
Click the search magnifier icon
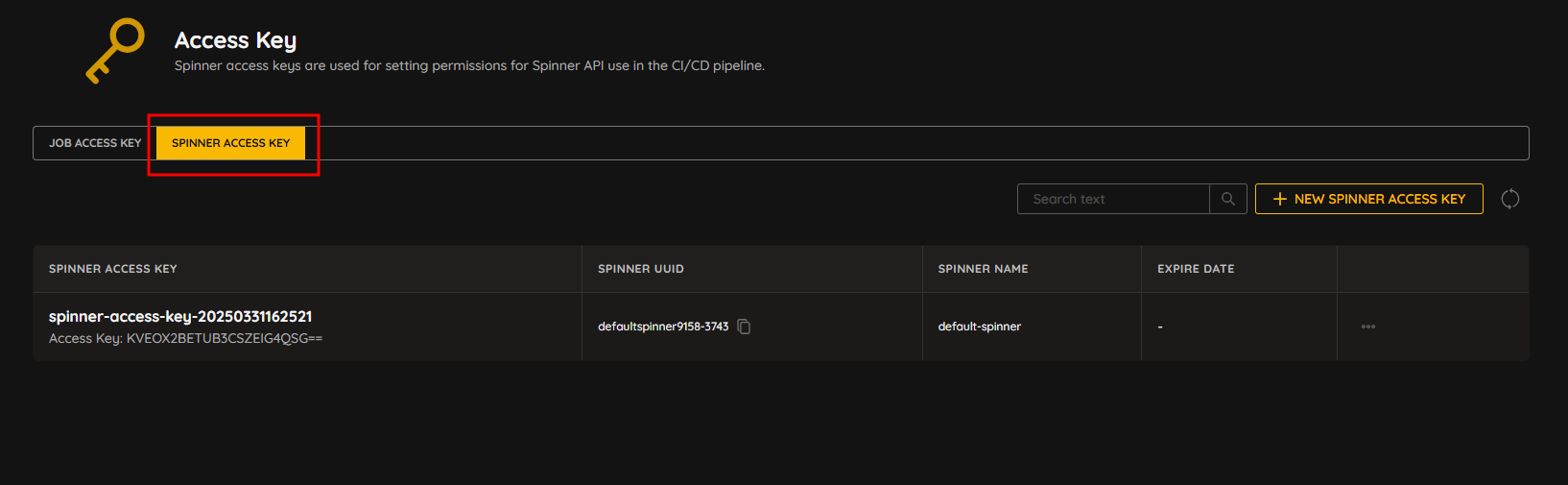click(1228, 199)
